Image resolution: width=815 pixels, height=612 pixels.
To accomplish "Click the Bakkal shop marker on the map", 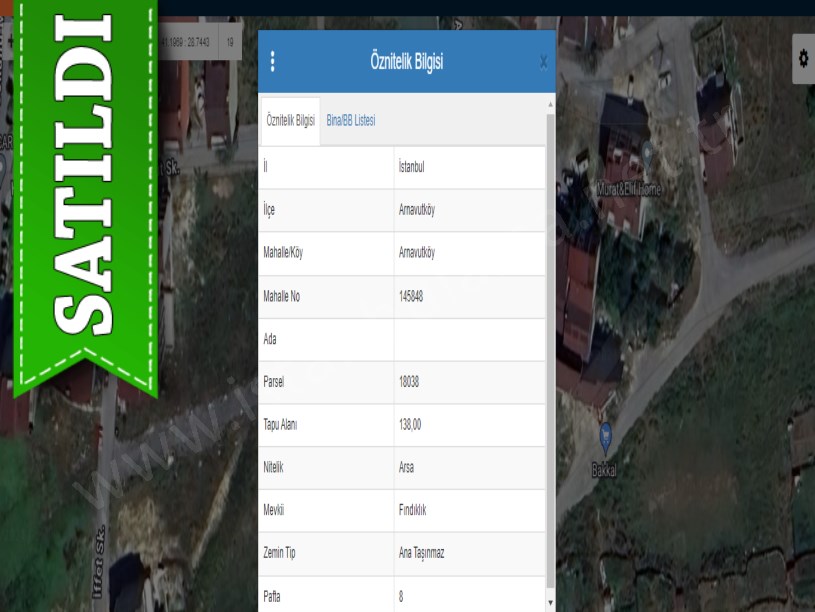I will tap(605, 435).
